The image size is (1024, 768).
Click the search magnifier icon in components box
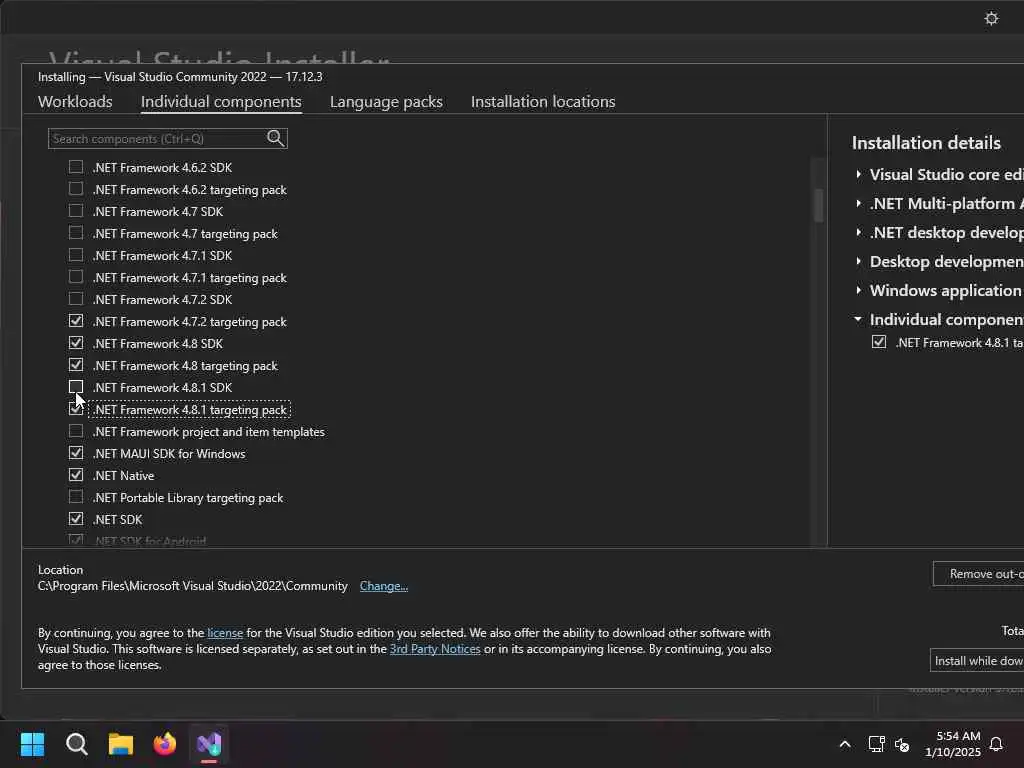pyautogui.click(x=276, y=138)
